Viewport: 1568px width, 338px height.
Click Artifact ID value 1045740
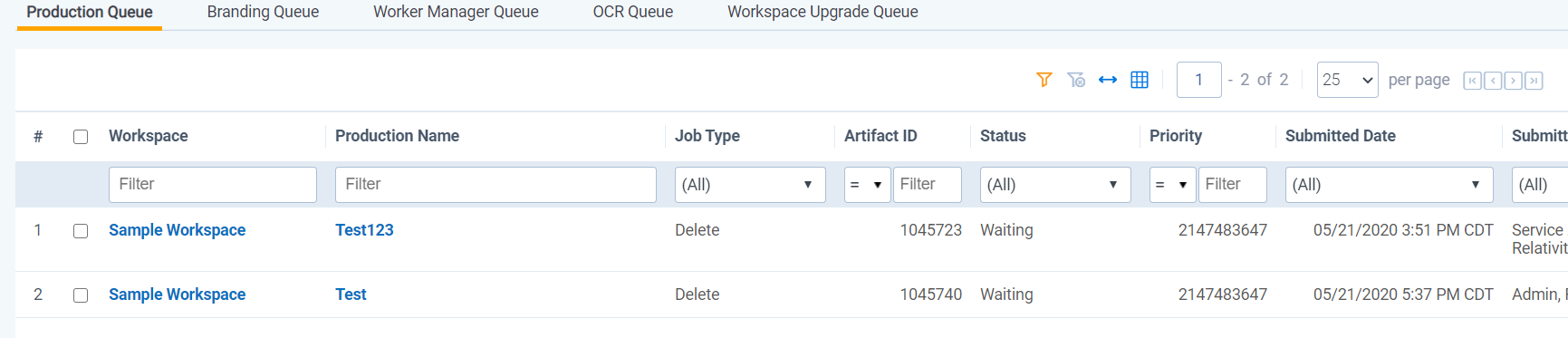coord(931,295)
